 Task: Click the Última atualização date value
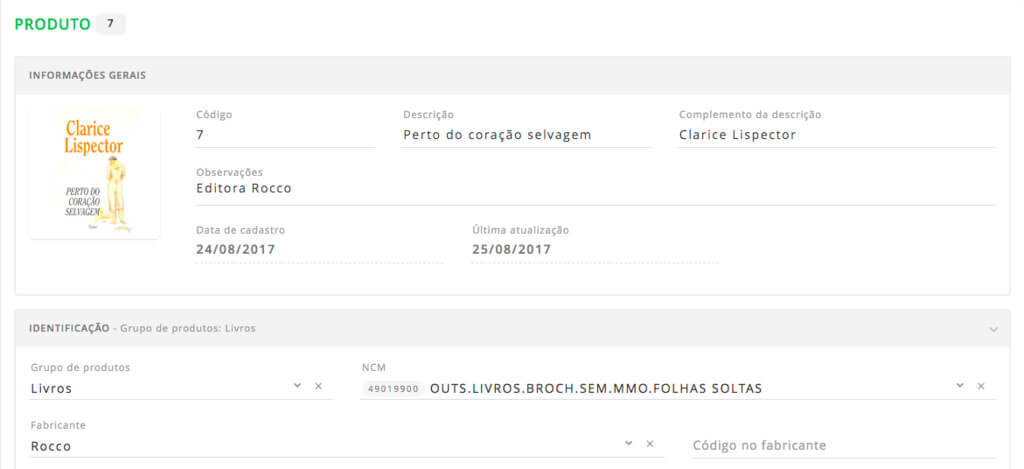[x=511, y=250]
